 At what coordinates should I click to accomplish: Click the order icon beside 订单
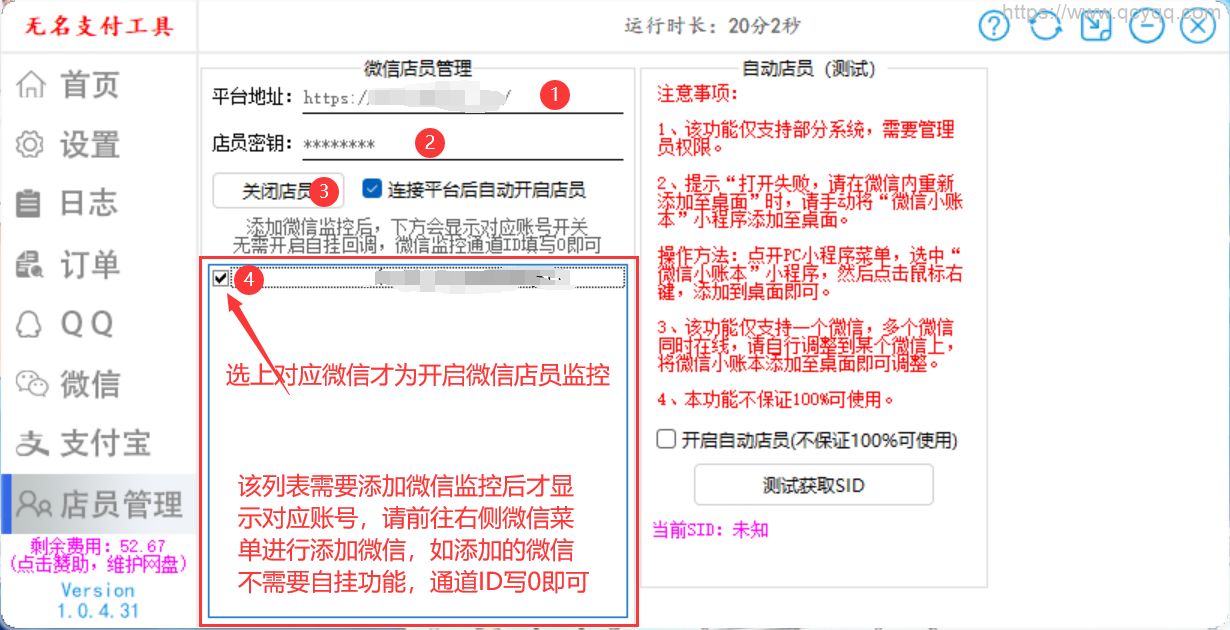click(31, 265)
